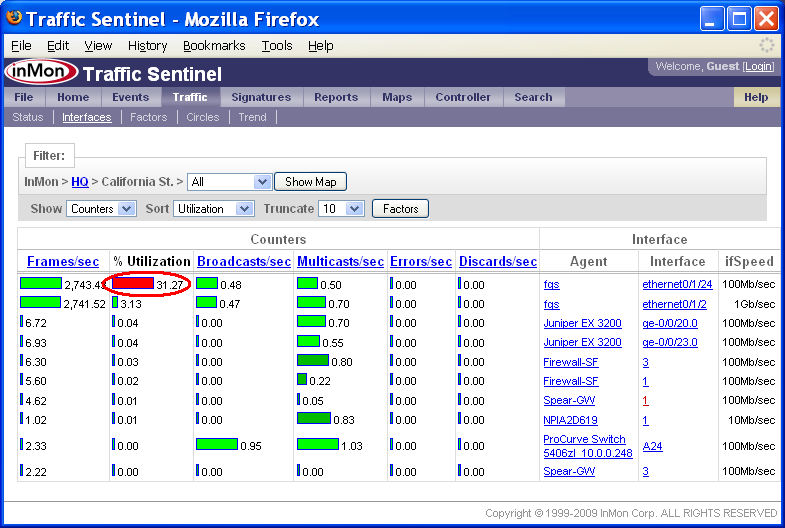Image resolution: width=785 pixels, height=528 pixels.
Task: Open the Firefox Edit menu
Action: point(58,46)
